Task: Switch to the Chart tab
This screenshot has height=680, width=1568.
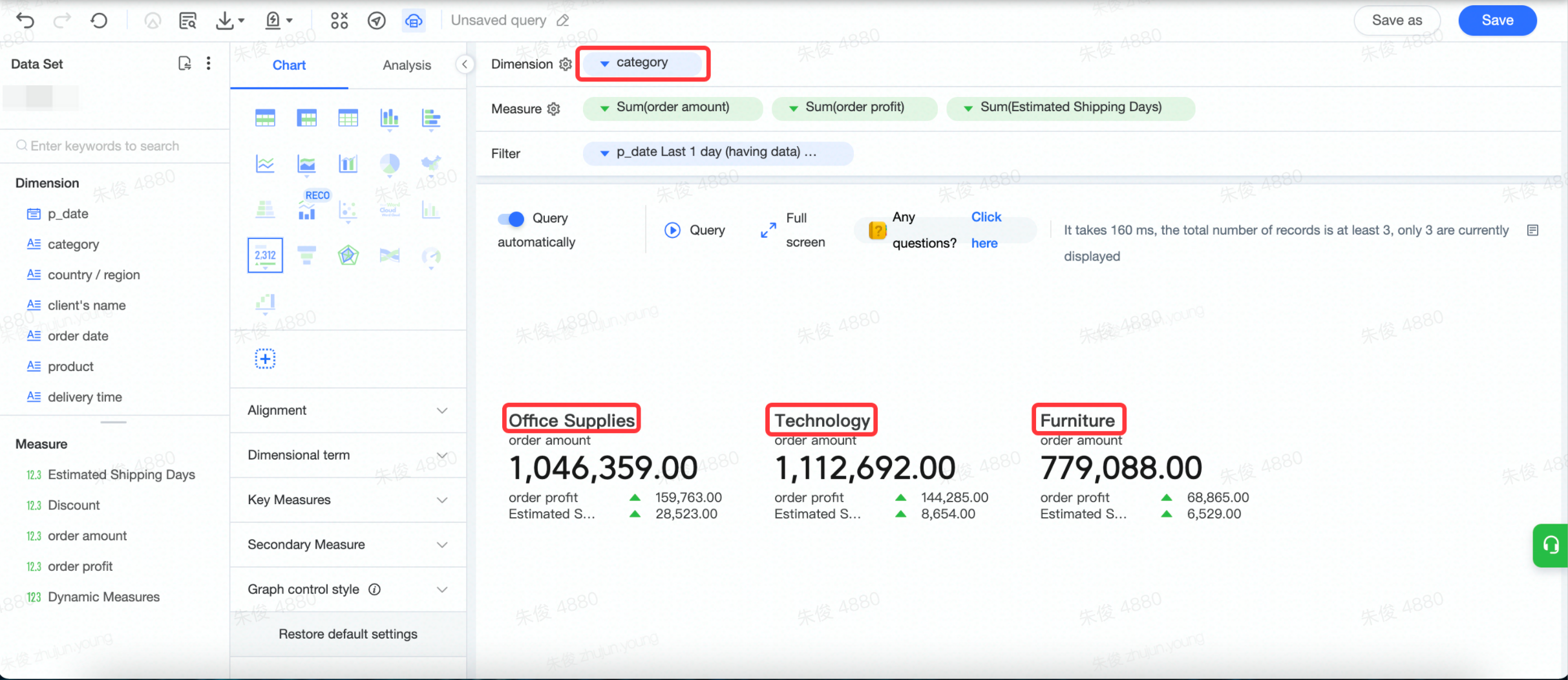Action: (289, 65)
